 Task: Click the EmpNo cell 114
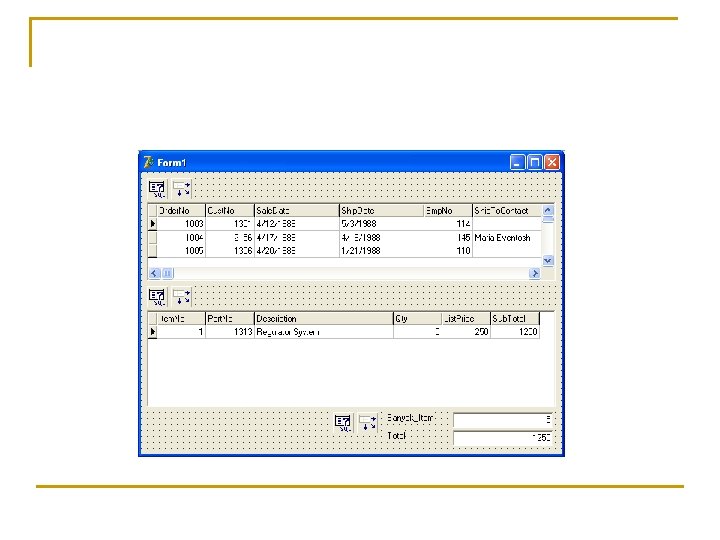[x=448, y=224]
